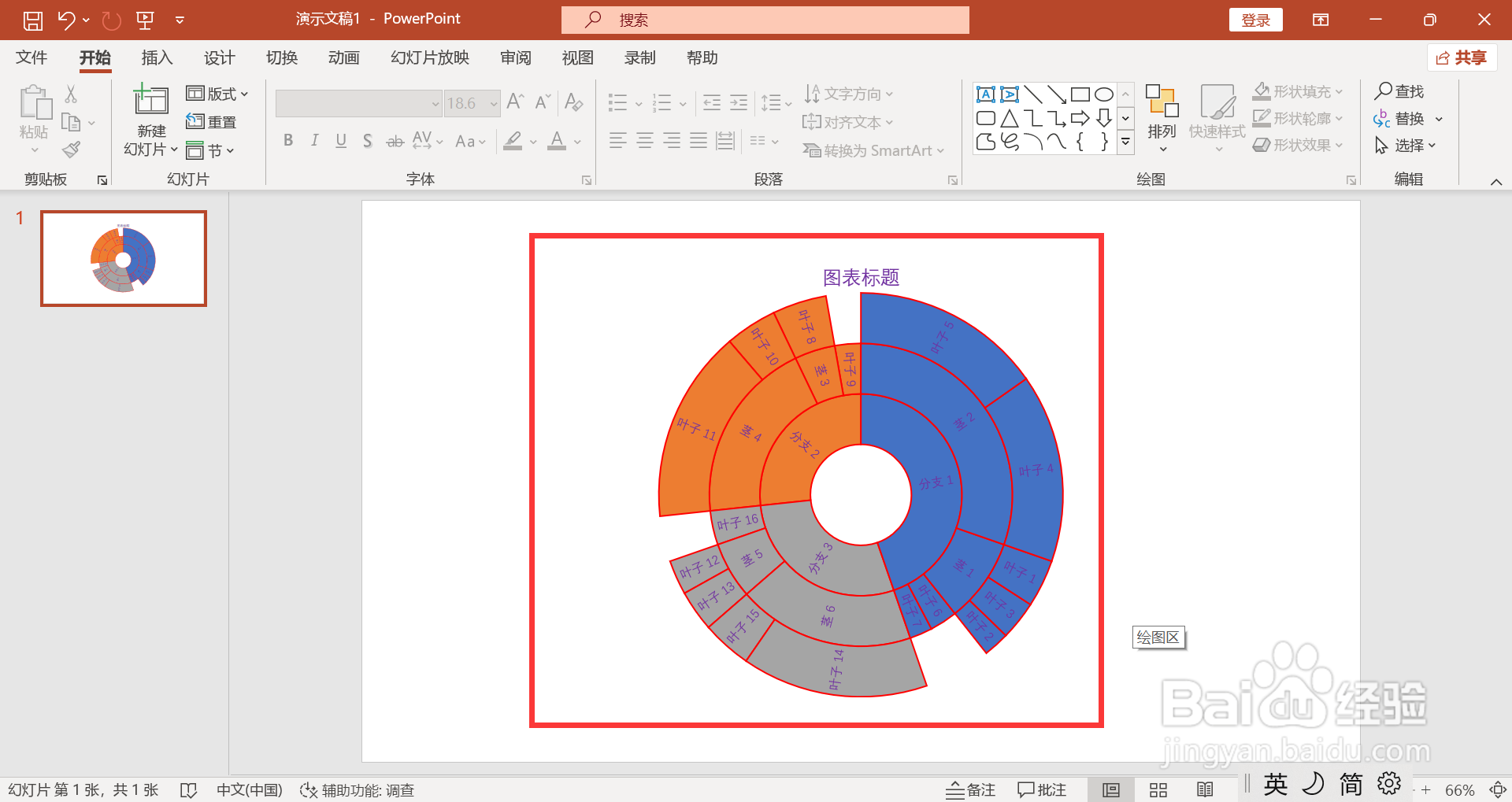Image resolution: width=1512 pixels, height=802 pixels.
Task: Open the Design (设计) tab
Action: [x=219, y=57]
